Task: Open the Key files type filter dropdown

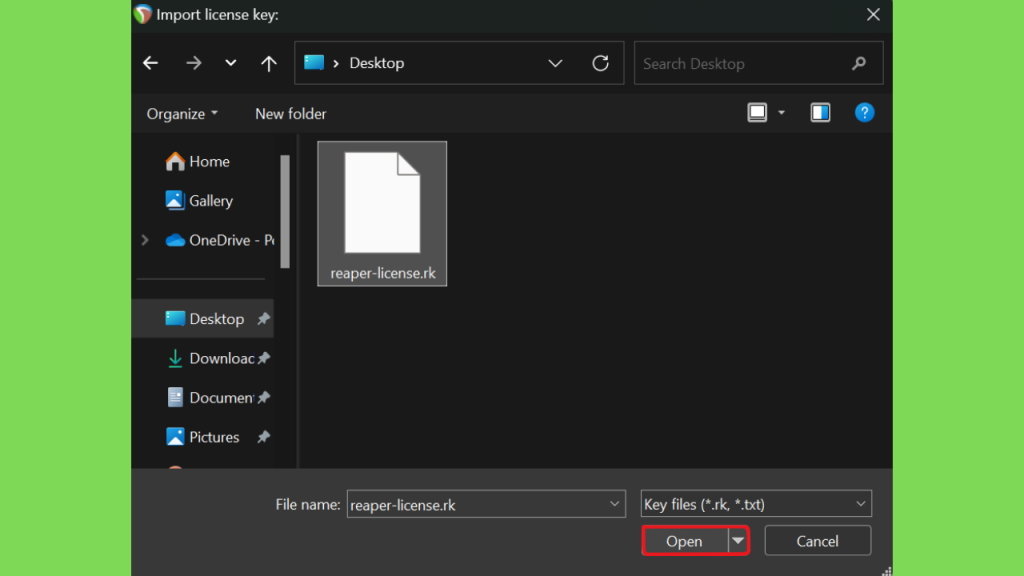Action: point(756,504)
